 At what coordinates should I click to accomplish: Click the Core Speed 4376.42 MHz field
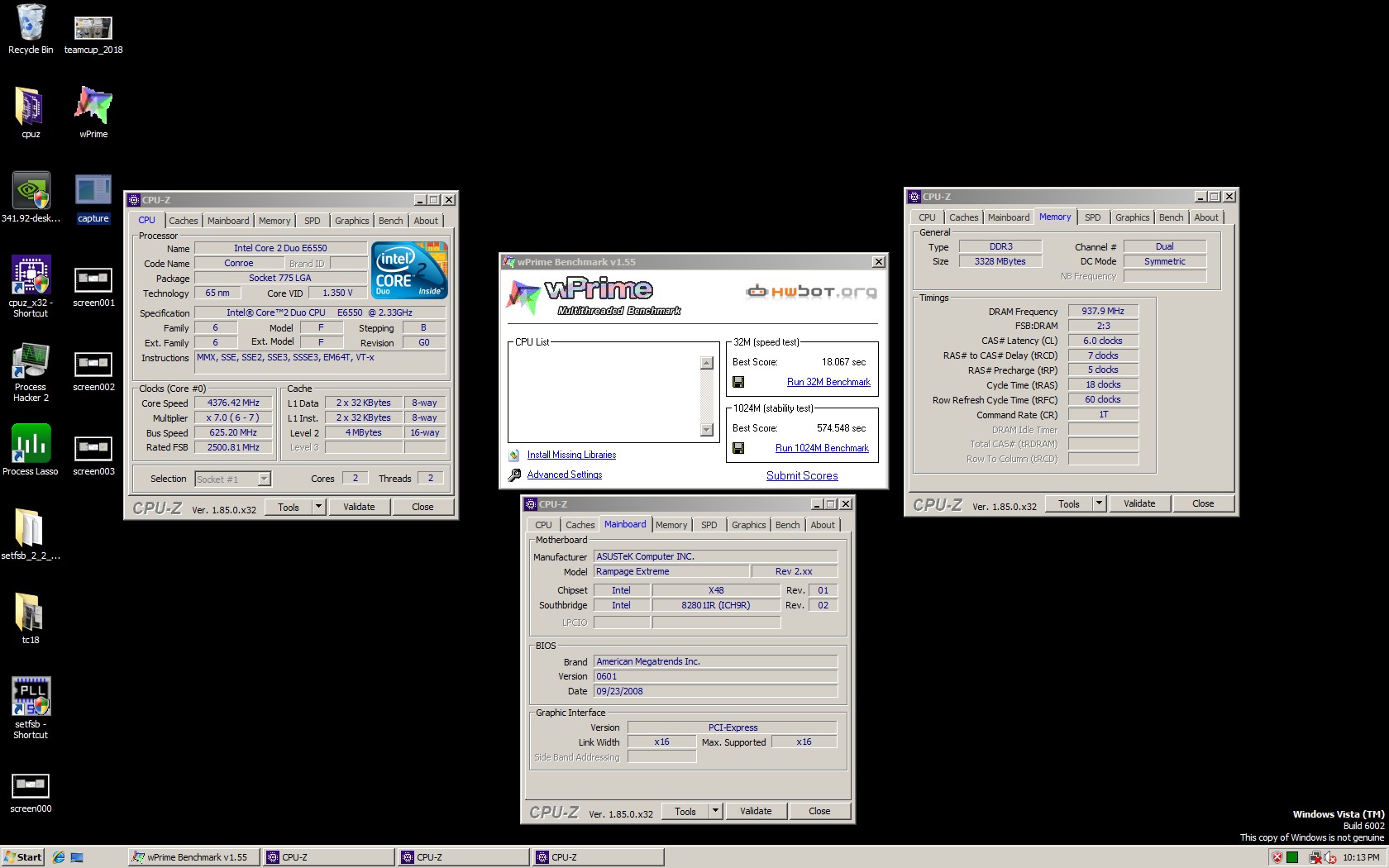233,403
